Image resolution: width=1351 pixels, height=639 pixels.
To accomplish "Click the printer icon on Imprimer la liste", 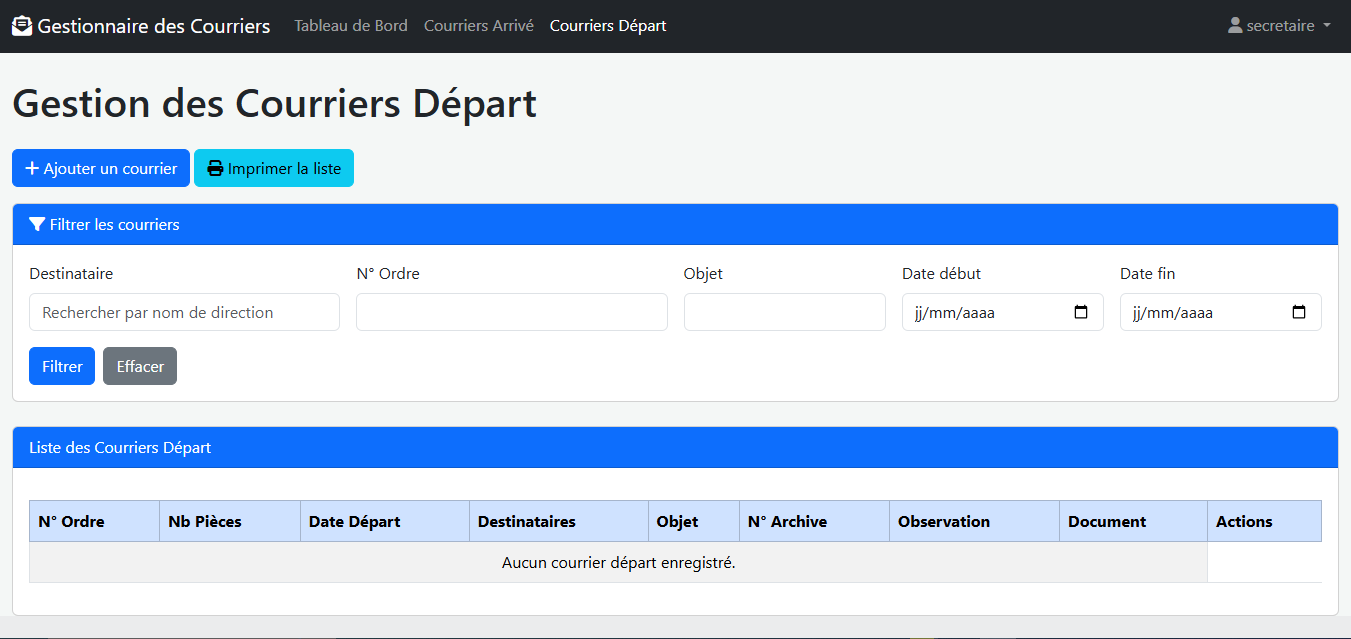I will click(x=215, y=168).
